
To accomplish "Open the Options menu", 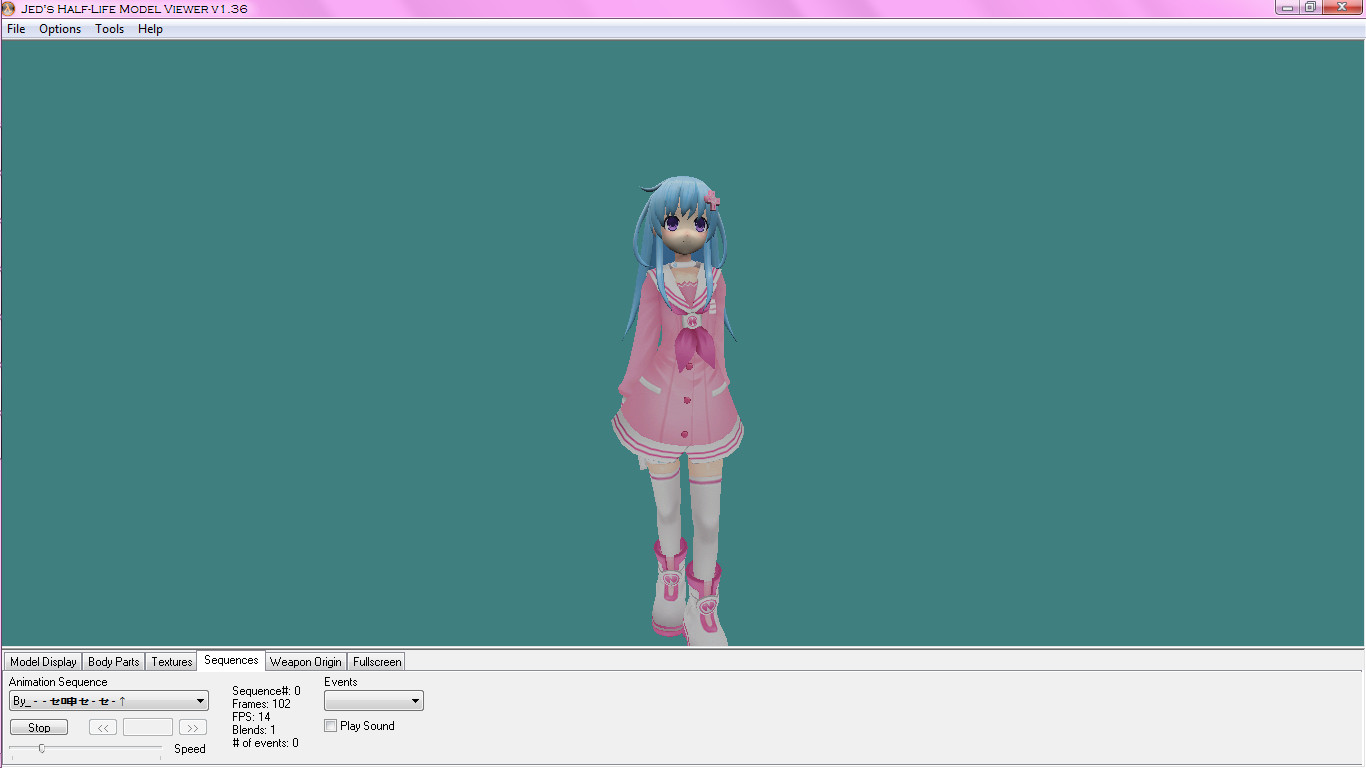I will 59,29.
